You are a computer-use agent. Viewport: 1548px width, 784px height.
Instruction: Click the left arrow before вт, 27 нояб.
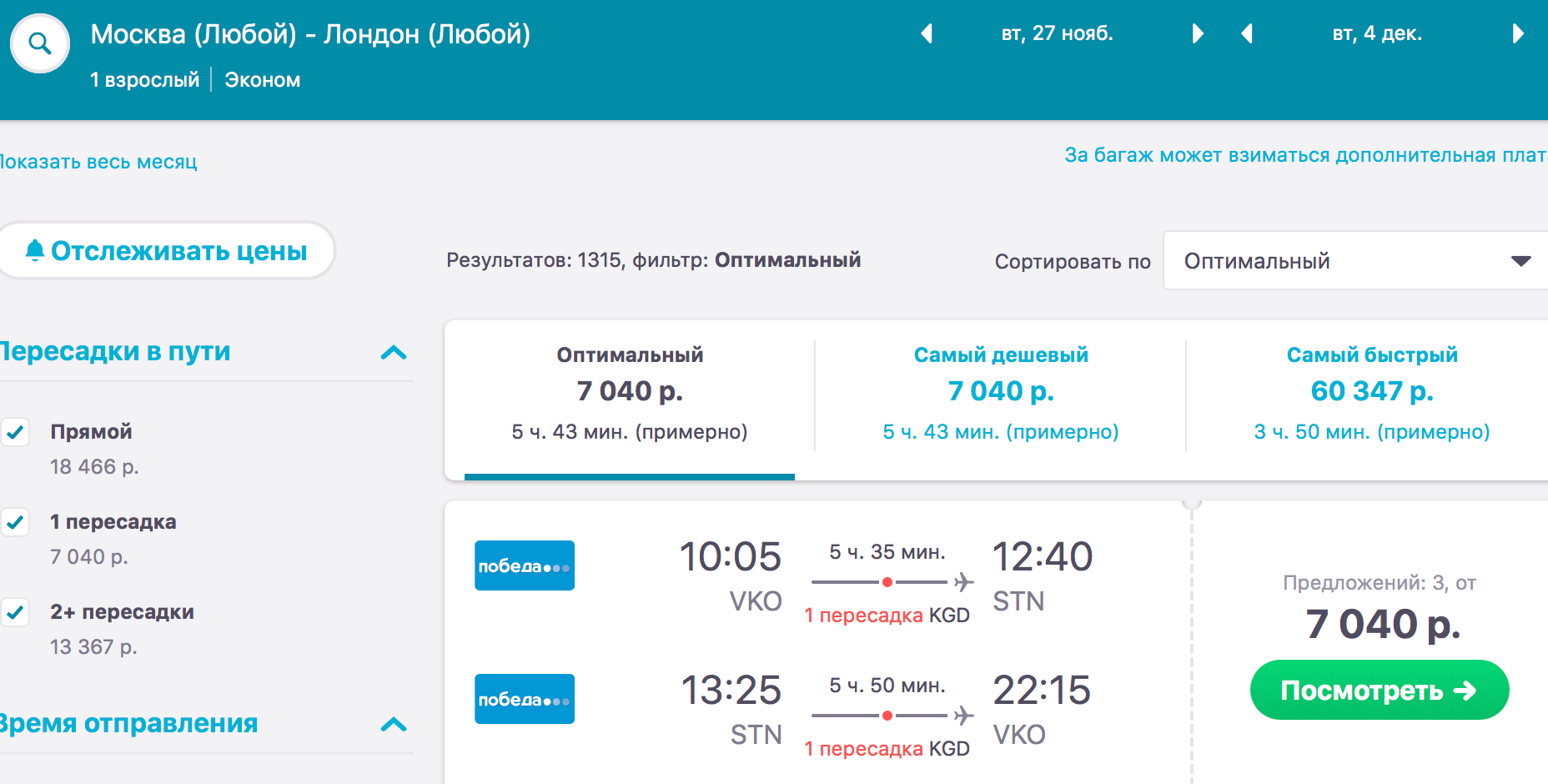(926, 33)
